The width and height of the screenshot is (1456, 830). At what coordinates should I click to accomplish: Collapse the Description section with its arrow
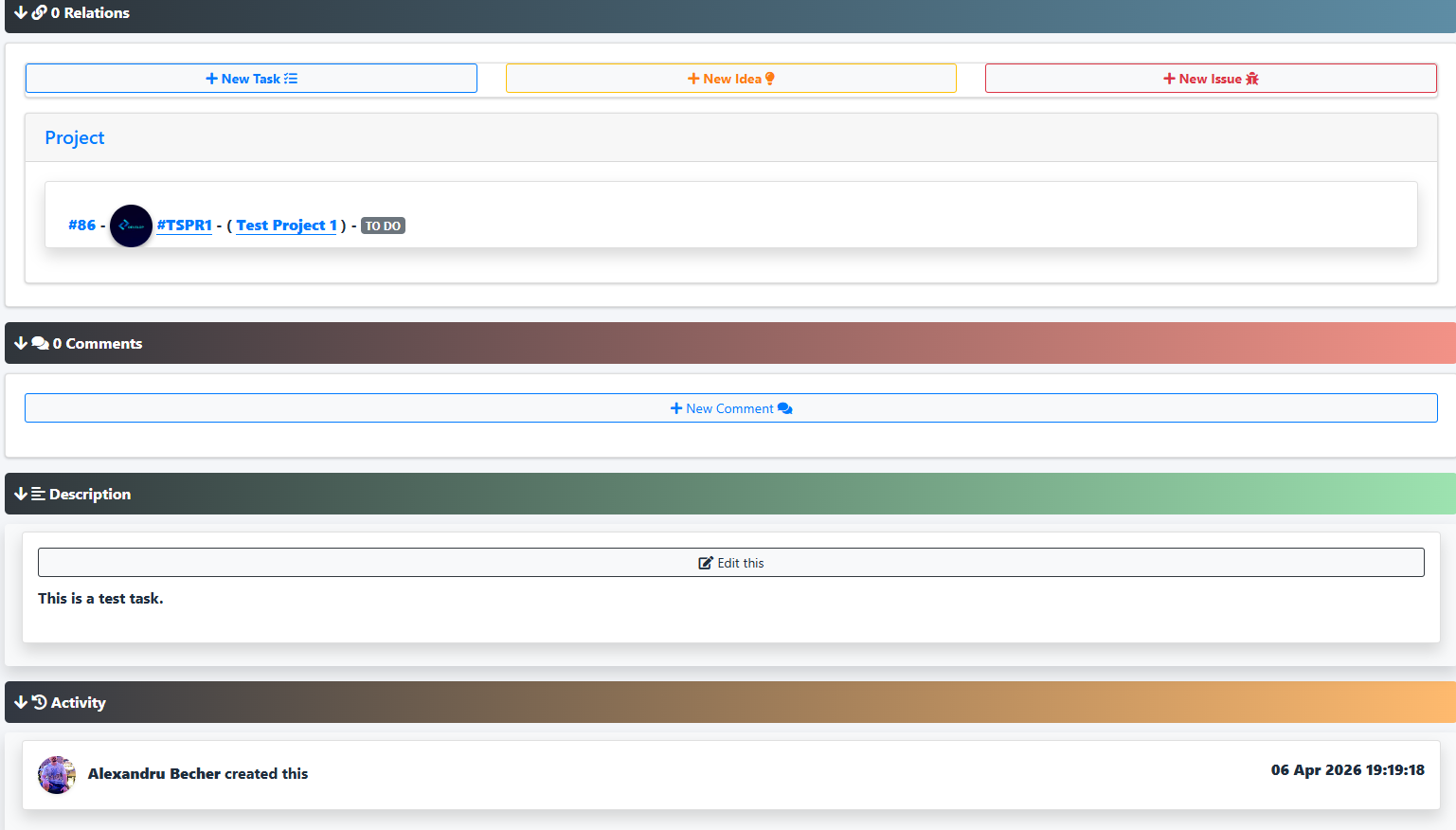[x=21, y=495]
